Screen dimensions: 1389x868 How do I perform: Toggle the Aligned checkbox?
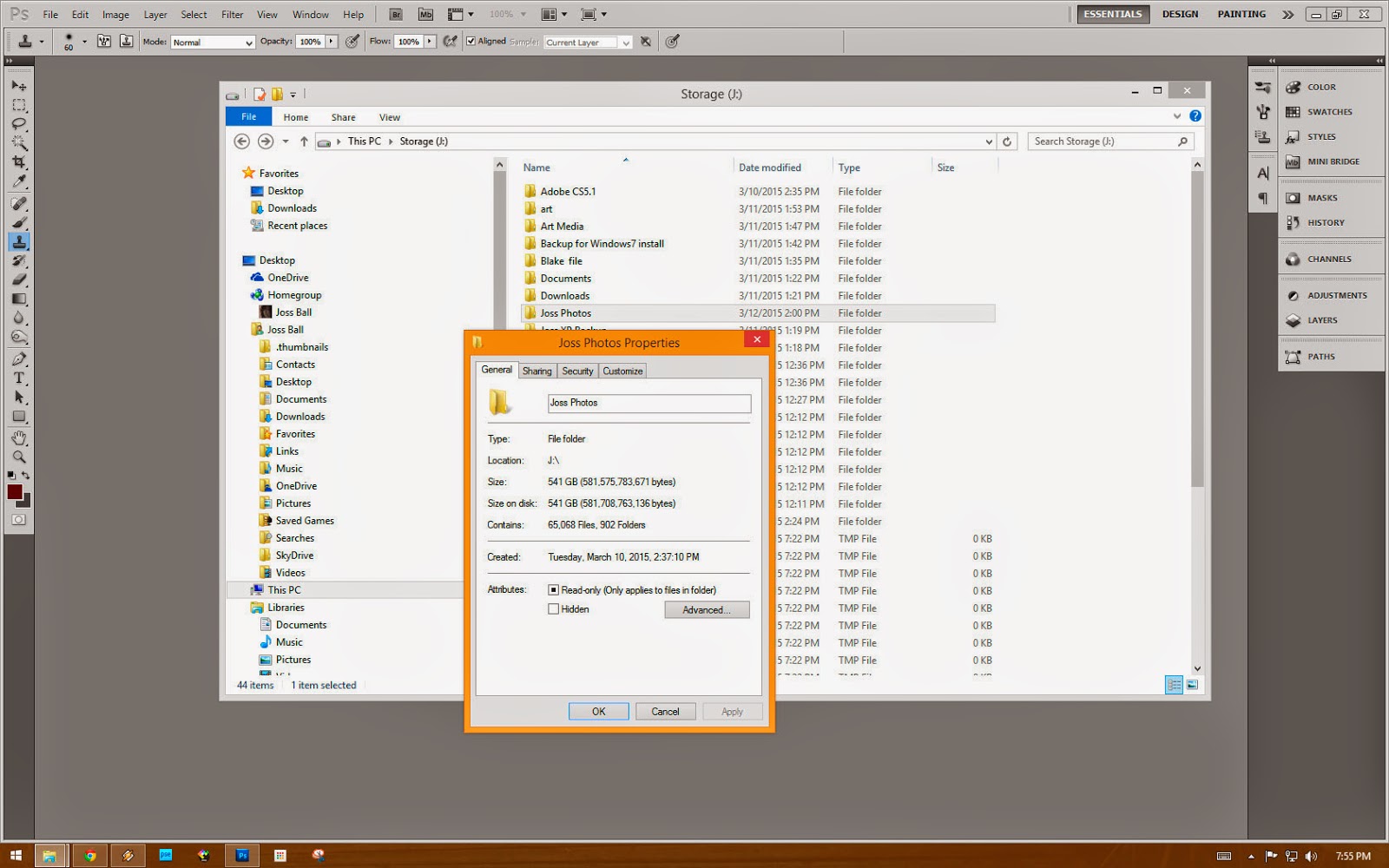coord(471,41)
